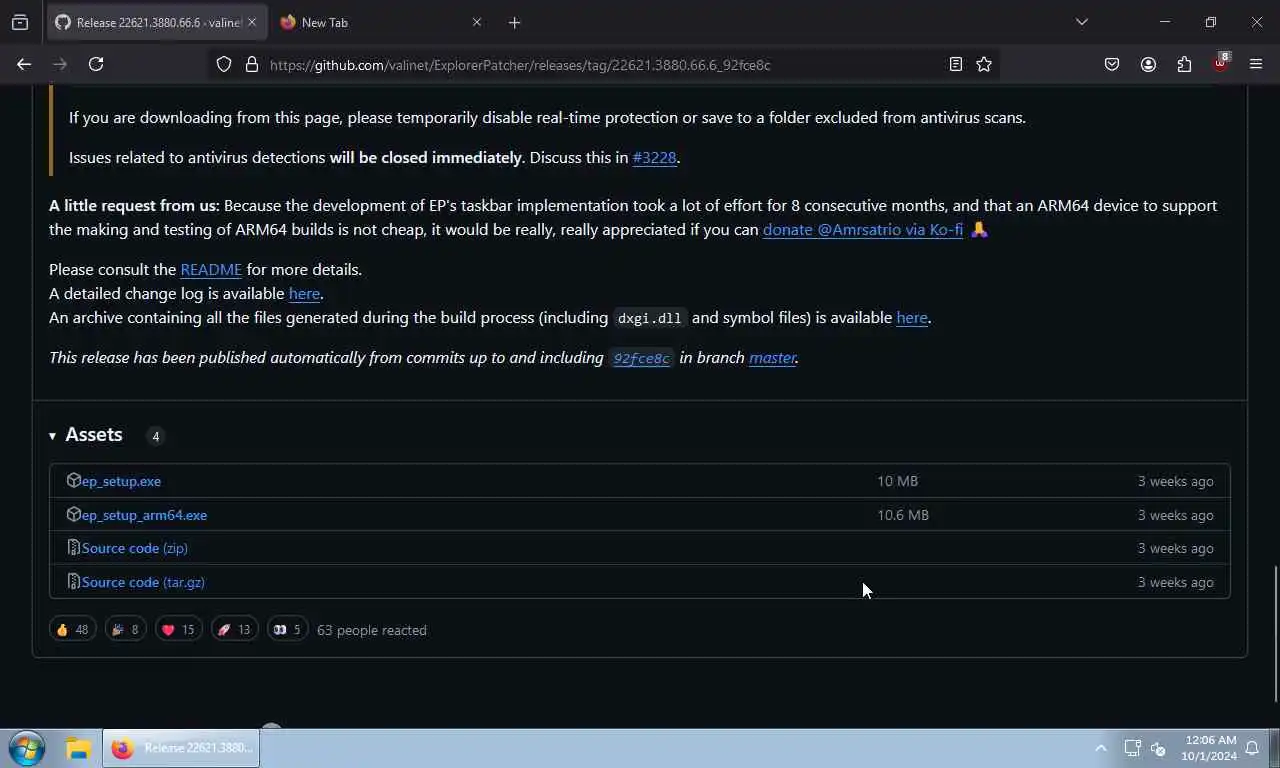The image size is (1280, 768).
Task: Click the site padlock security icon
Action: (x=252, y=64)
